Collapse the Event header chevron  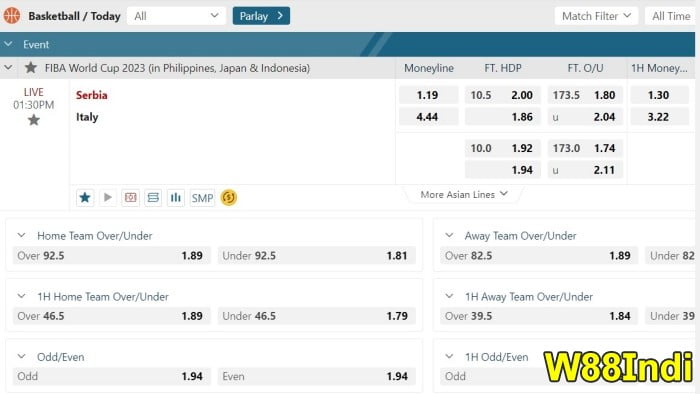pos(8,44)
